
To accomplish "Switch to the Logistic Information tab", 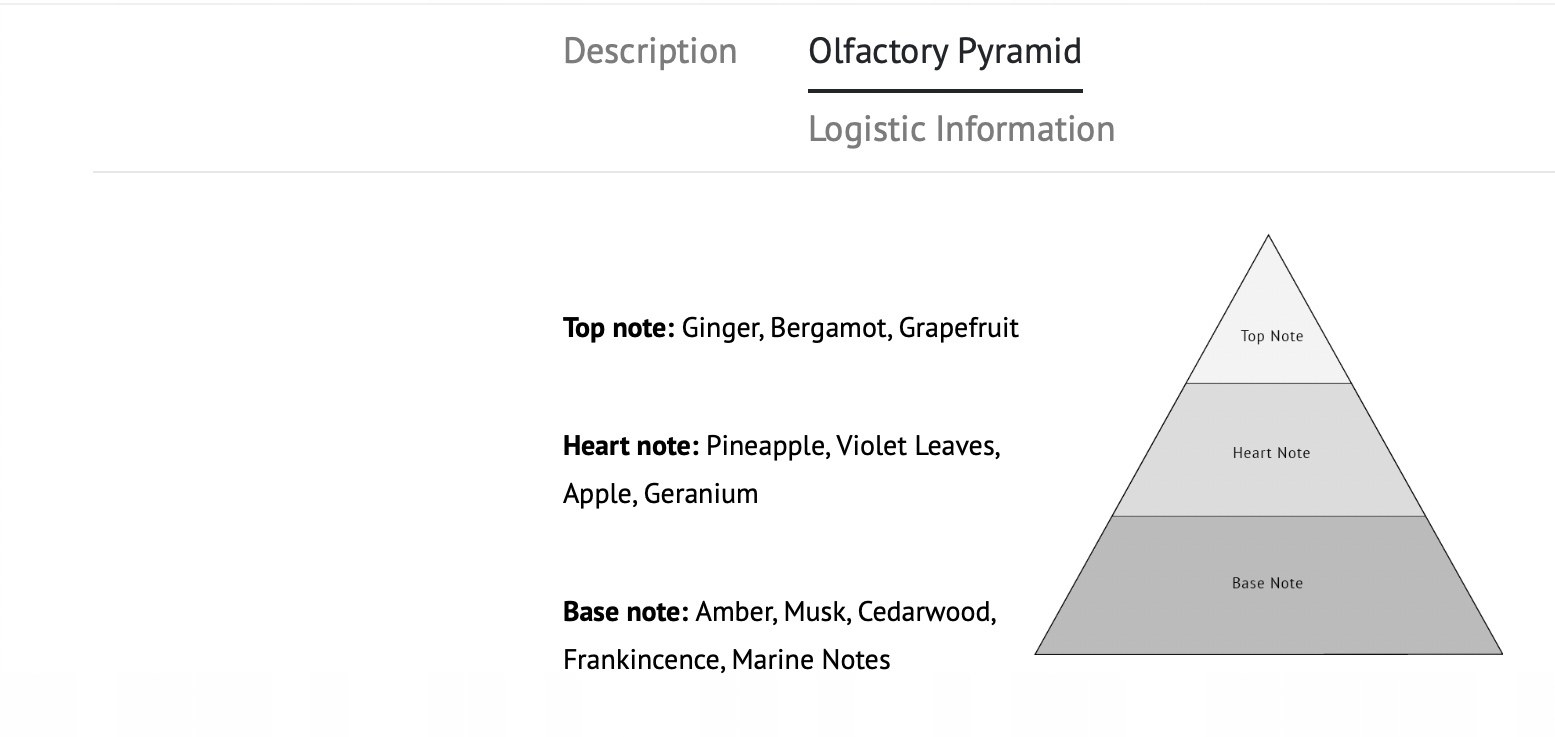I will (x=960, y=129).
